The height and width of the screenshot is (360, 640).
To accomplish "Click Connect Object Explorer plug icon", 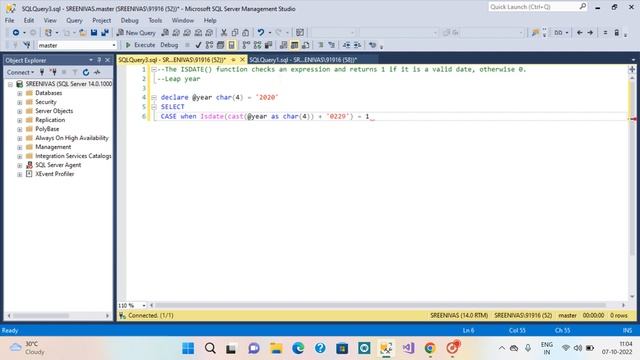I will [42, 72].
